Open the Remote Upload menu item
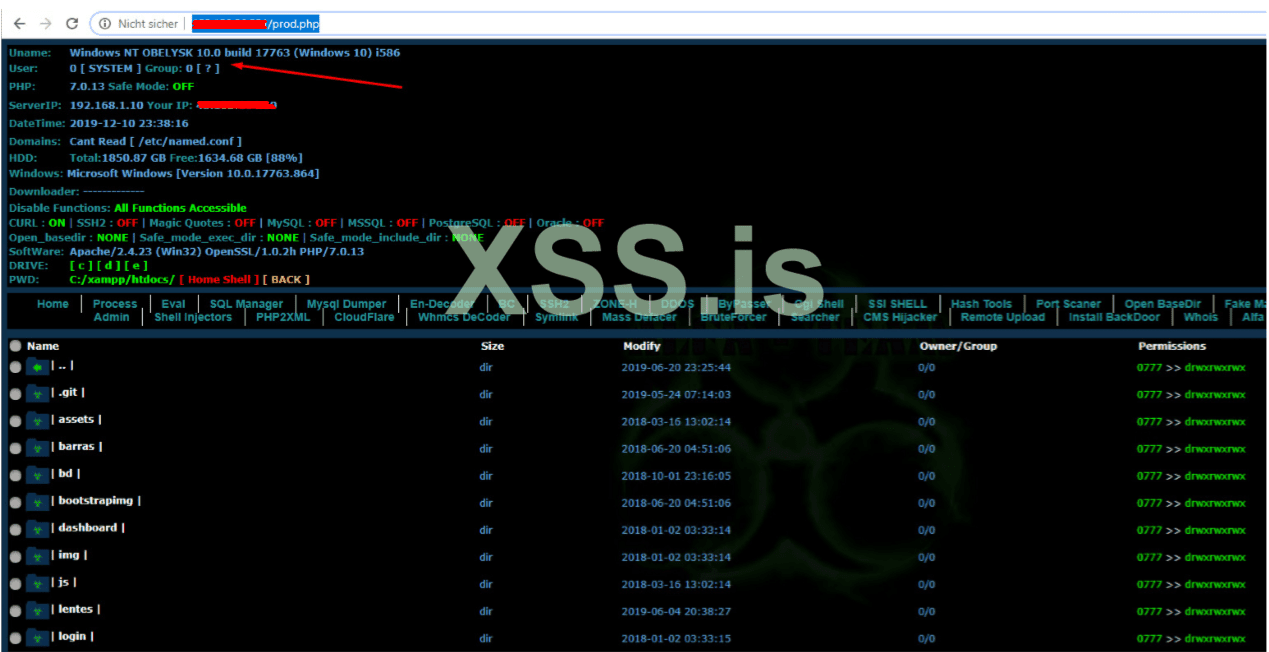 click(1003, 317)
